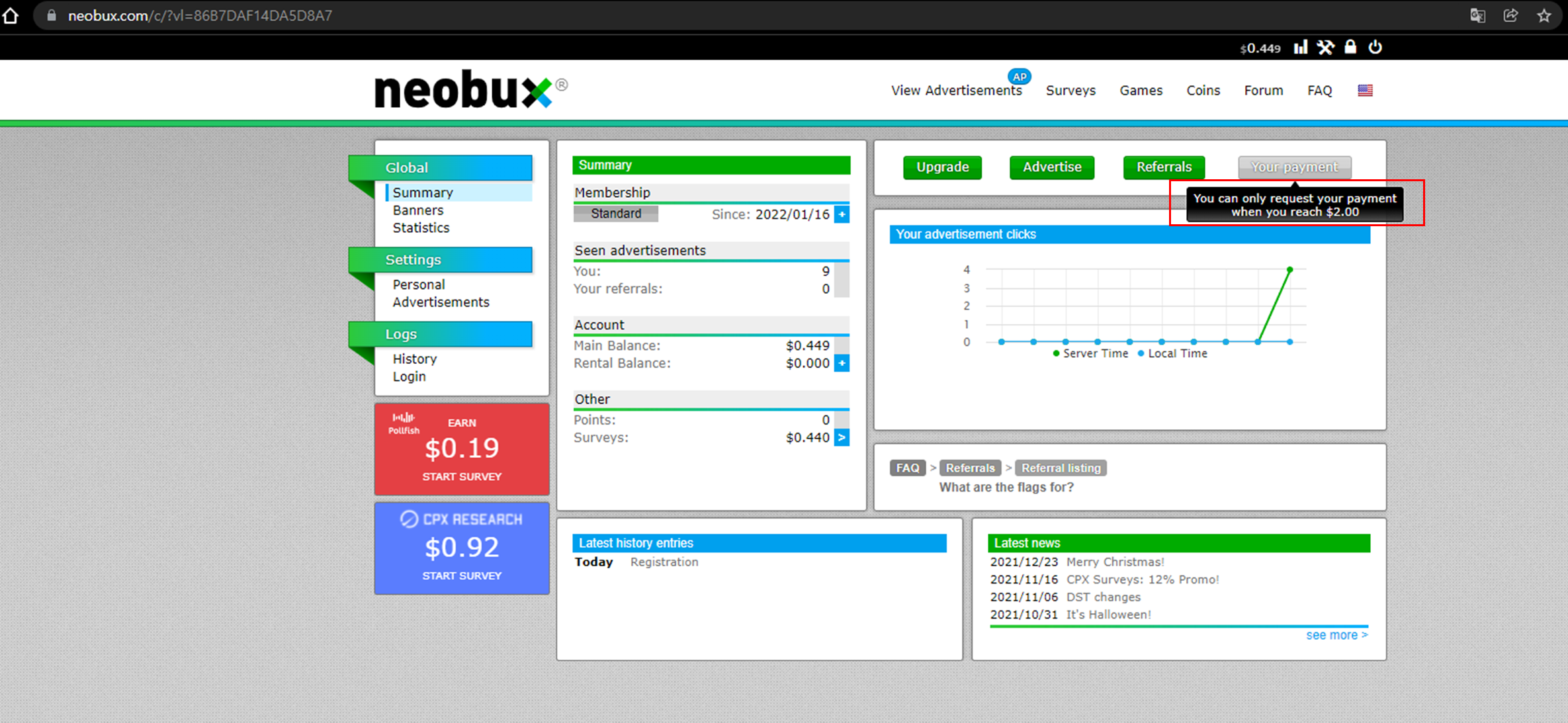Click the plus button next to Rental Balance
Viewport: 1568px width, 723px height.
tap(842, 363)
